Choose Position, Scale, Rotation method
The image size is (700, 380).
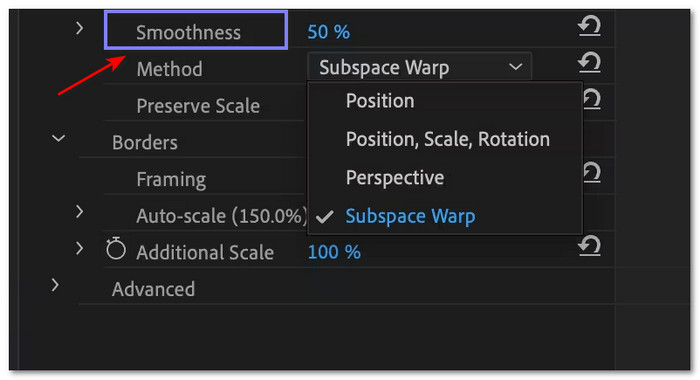point(445,139)
